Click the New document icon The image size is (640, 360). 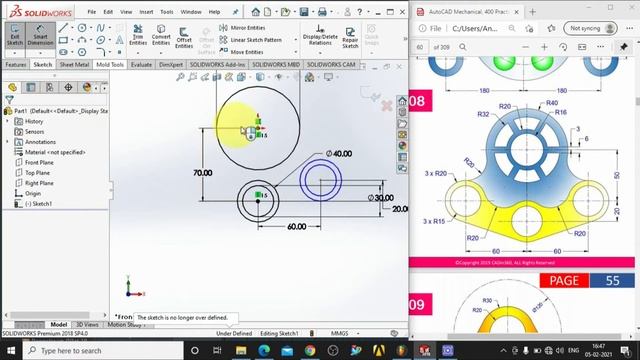tap(268, 12)
